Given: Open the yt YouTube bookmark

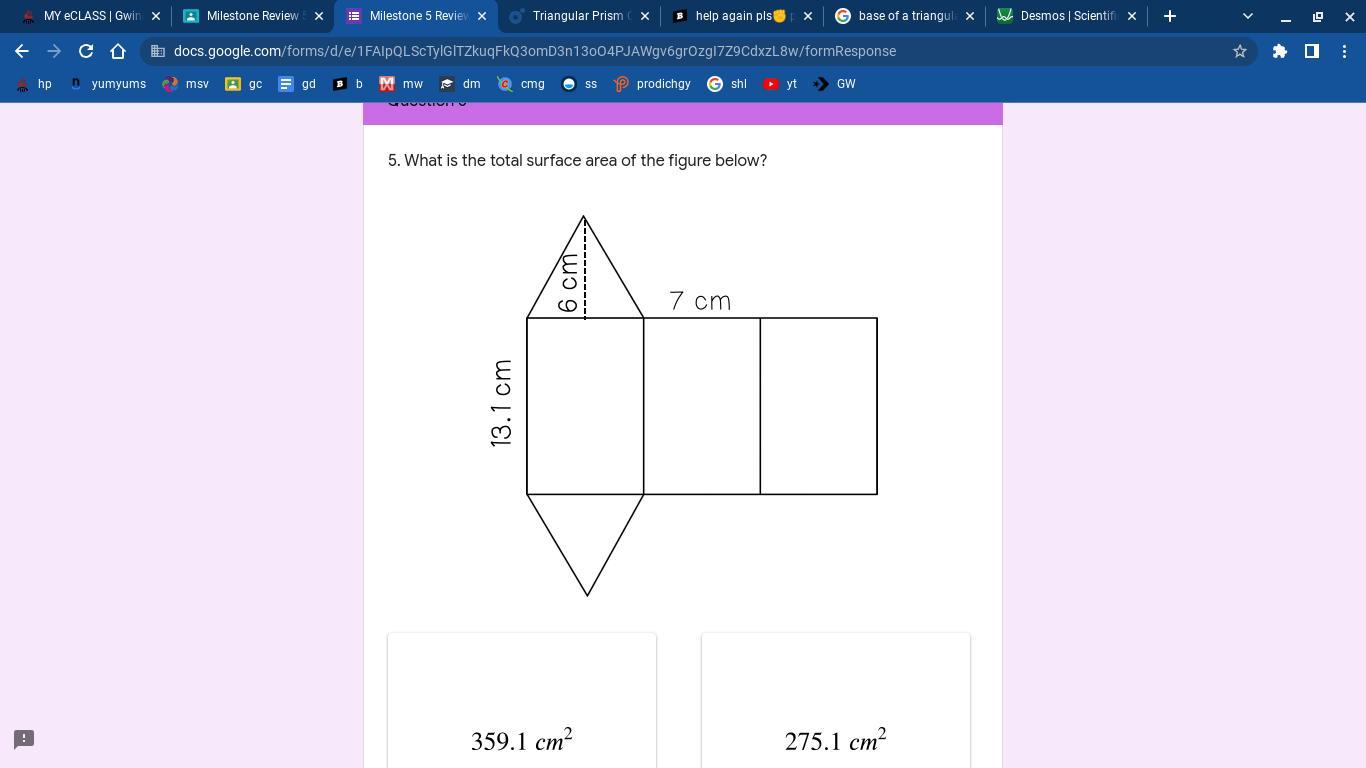Looking at the screenshot, I should pyautogui.click(x=780, y=84).
